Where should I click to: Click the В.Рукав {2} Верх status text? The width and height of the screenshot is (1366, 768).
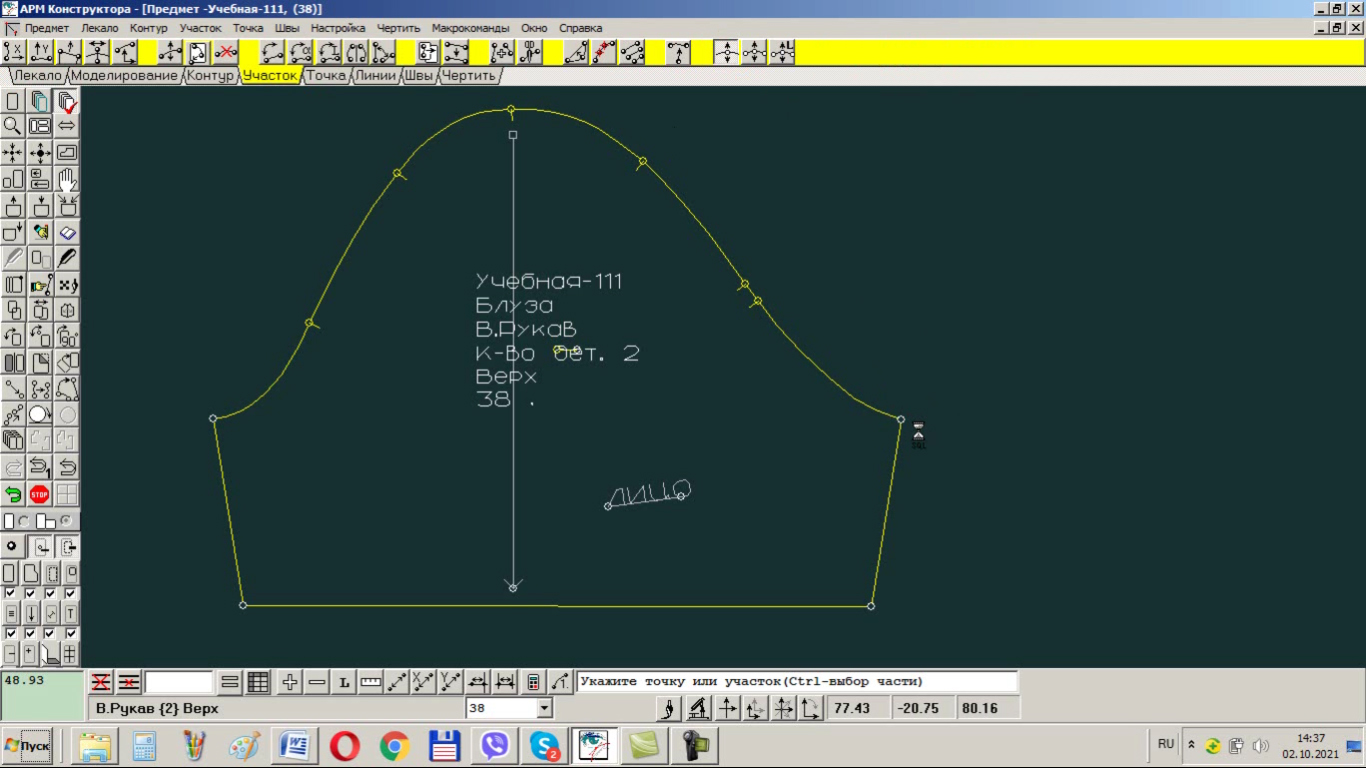[157, 708]
